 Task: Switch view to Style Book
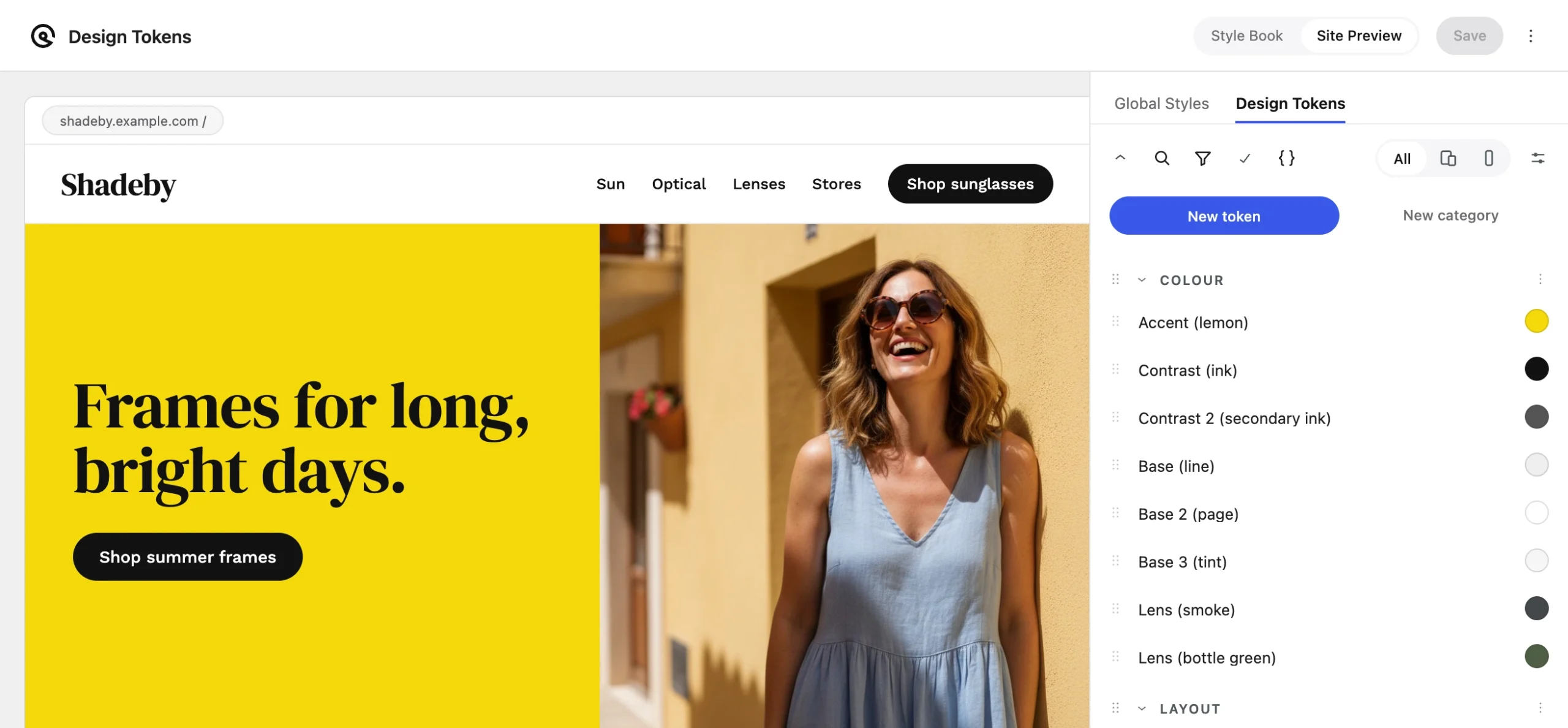[x=1246, y=36]
